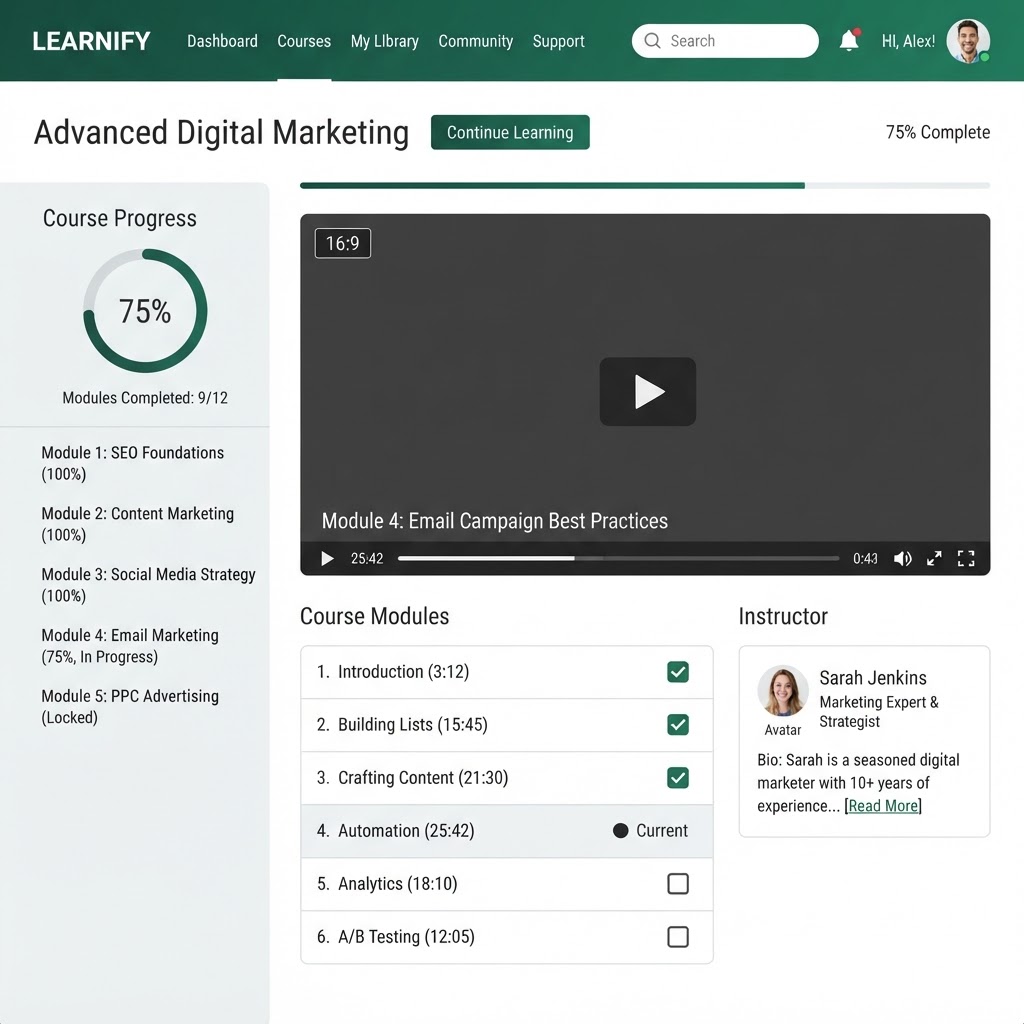Click the Hi, Alex! greeting

point(908,41)
